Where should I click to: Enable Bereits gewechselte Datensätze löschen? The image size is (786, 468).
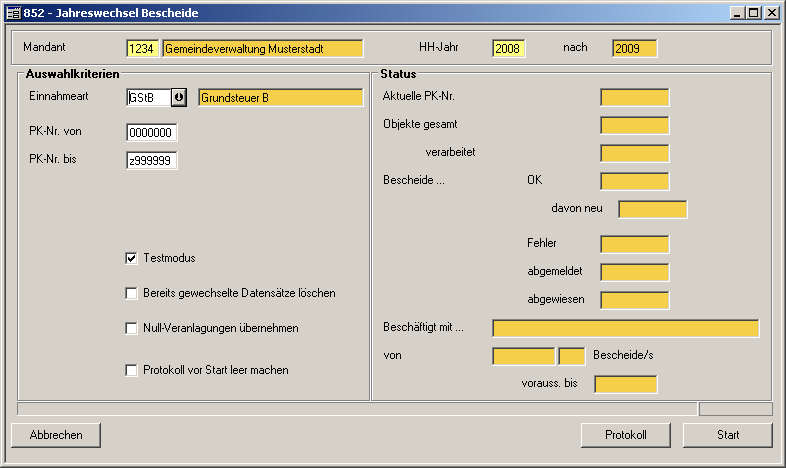point(131,293)
